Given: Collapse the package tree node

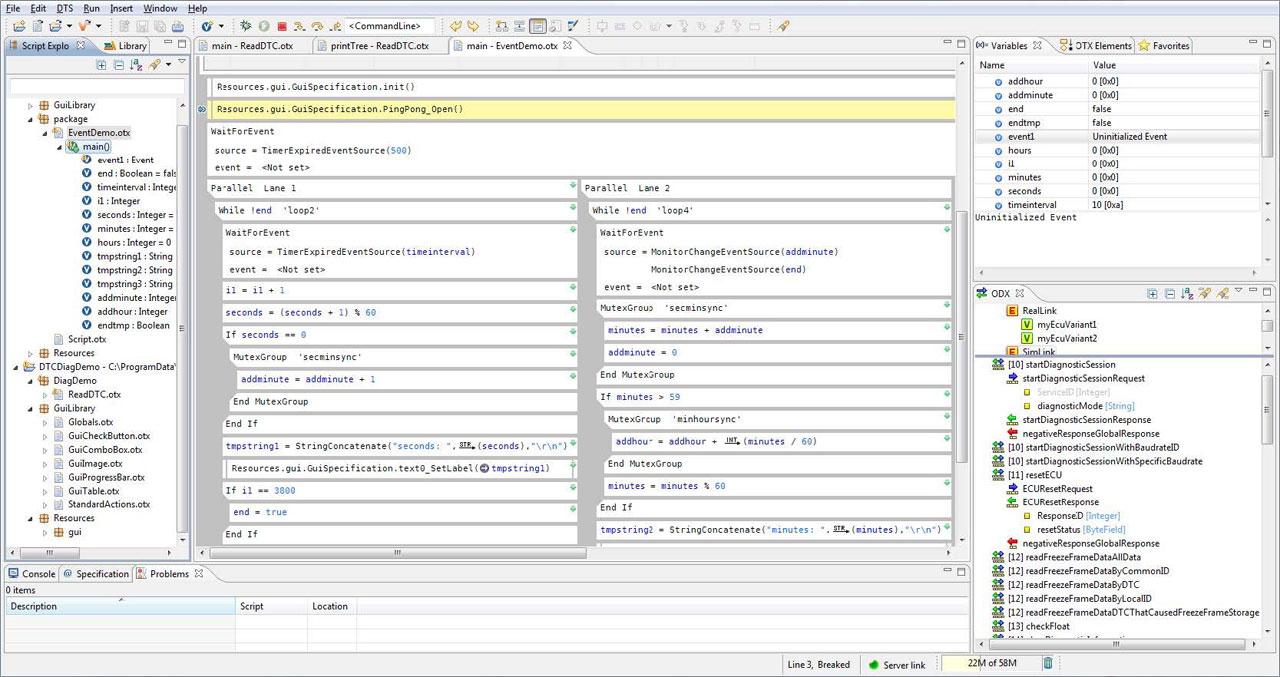Looking at the screenshot, I should [30, 119].
